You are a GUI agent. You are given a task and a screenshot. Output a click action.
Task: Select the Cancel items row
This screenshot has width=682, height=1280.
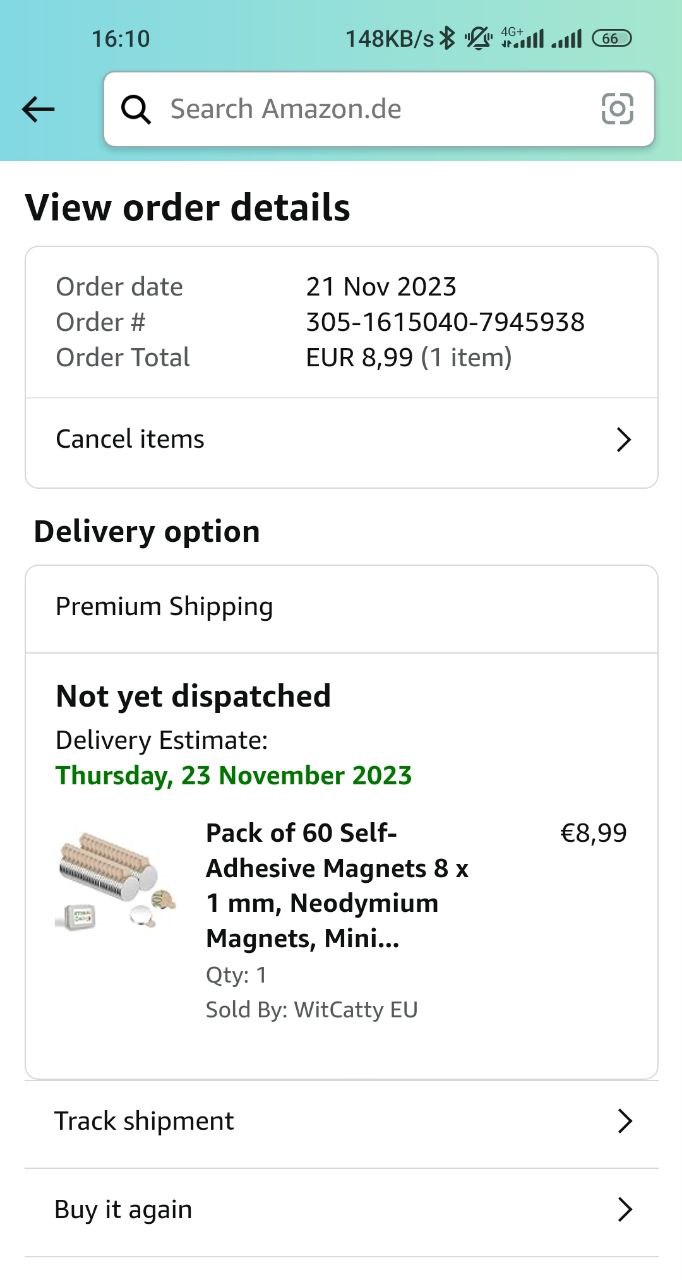click(130, 439)
